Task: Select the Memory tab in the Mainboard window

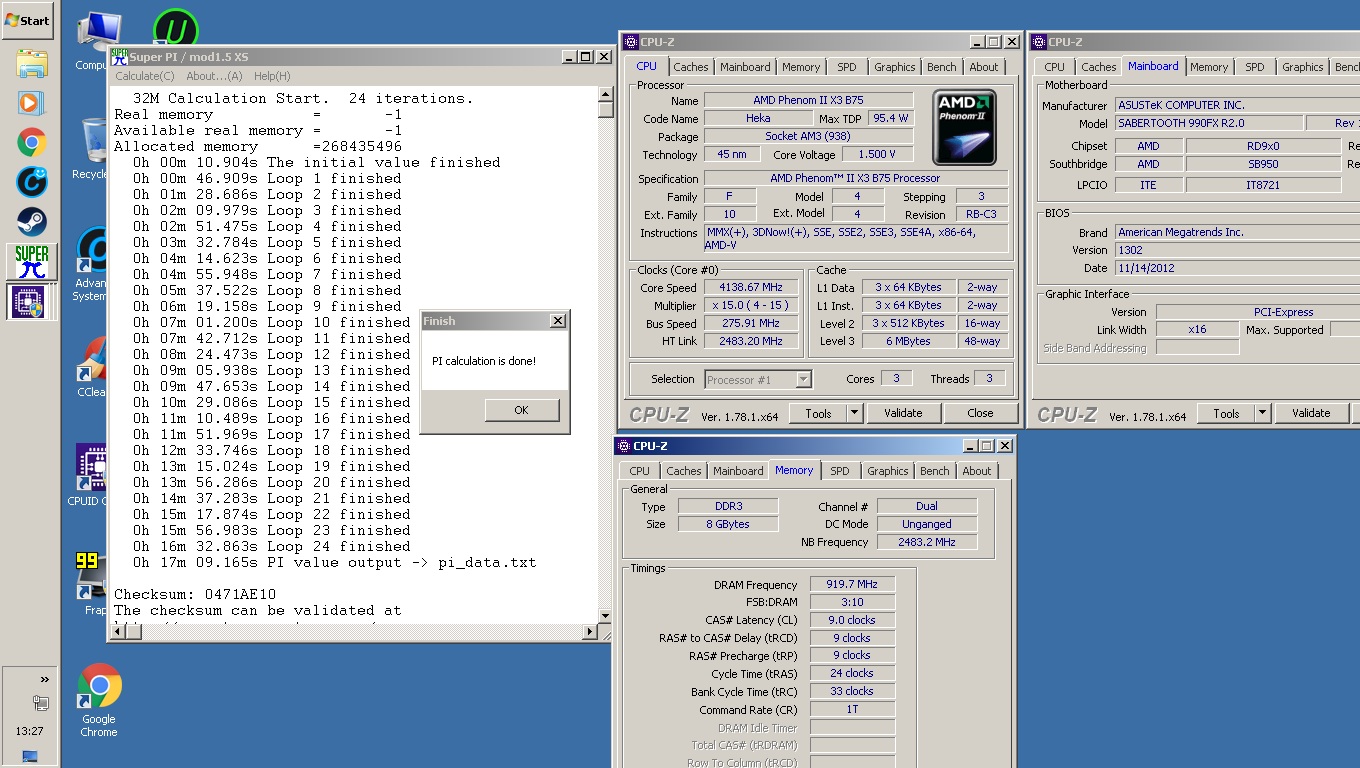Action: click(1208, 67)
